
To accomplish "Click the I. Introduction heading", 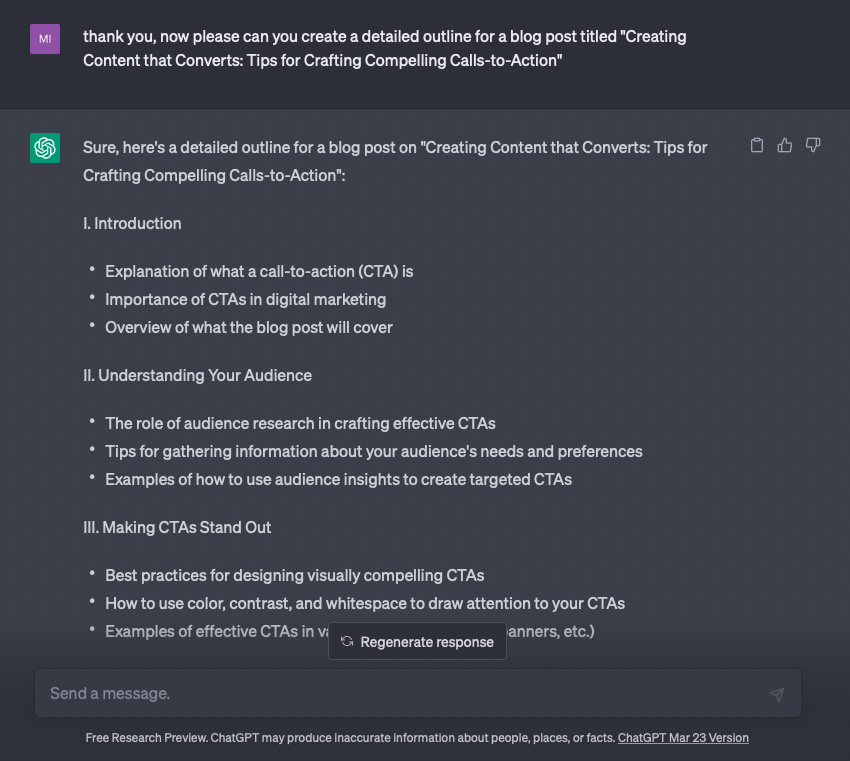I will coord(132,223).
